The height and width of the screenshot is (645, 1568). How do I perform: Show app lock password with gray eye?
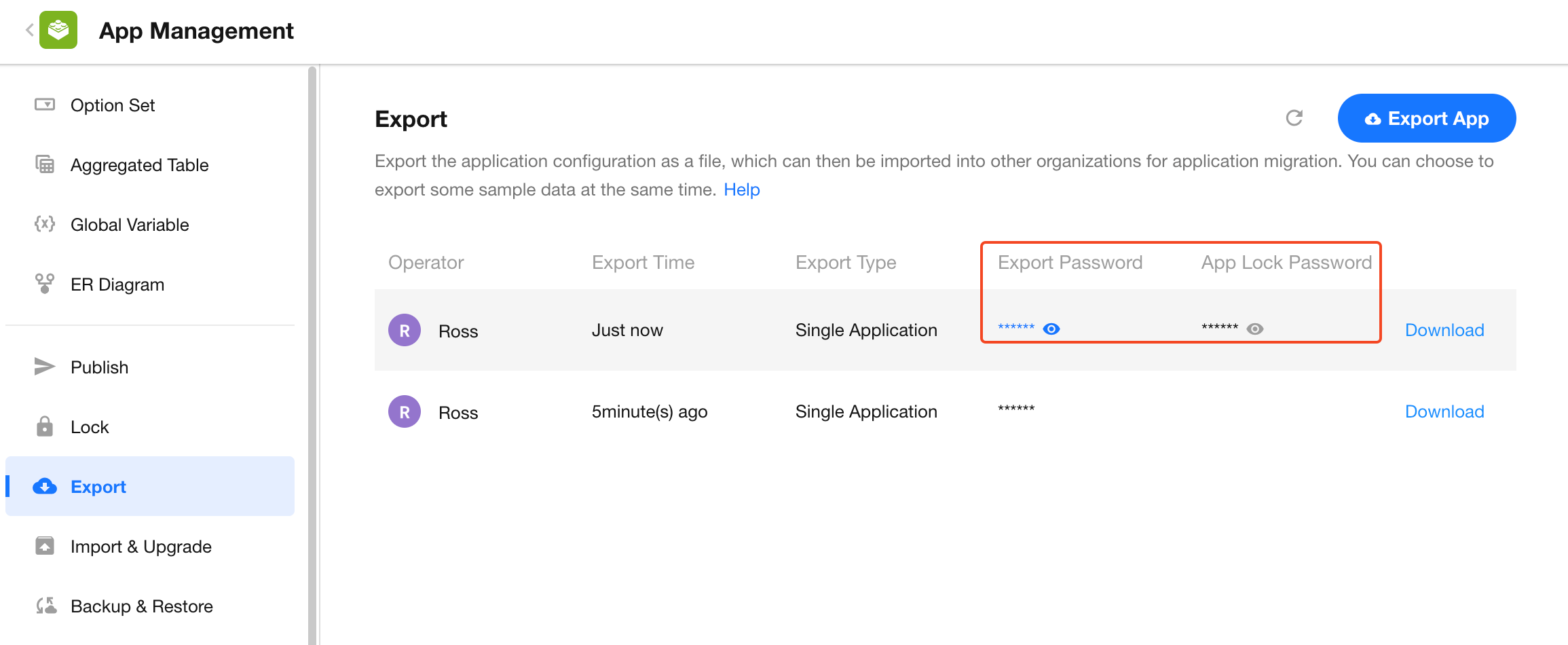point(1254,329)
